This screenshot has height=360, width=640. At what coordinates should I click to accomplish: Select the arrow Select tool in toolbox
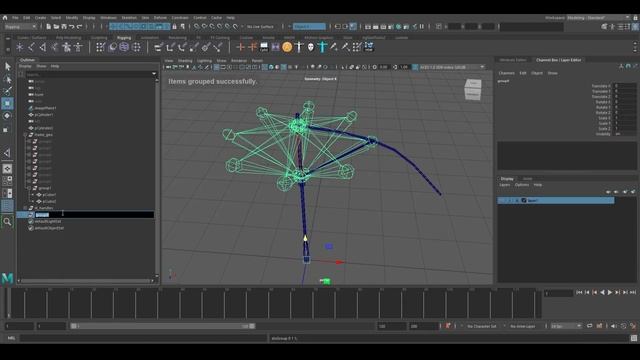[7, 66]
